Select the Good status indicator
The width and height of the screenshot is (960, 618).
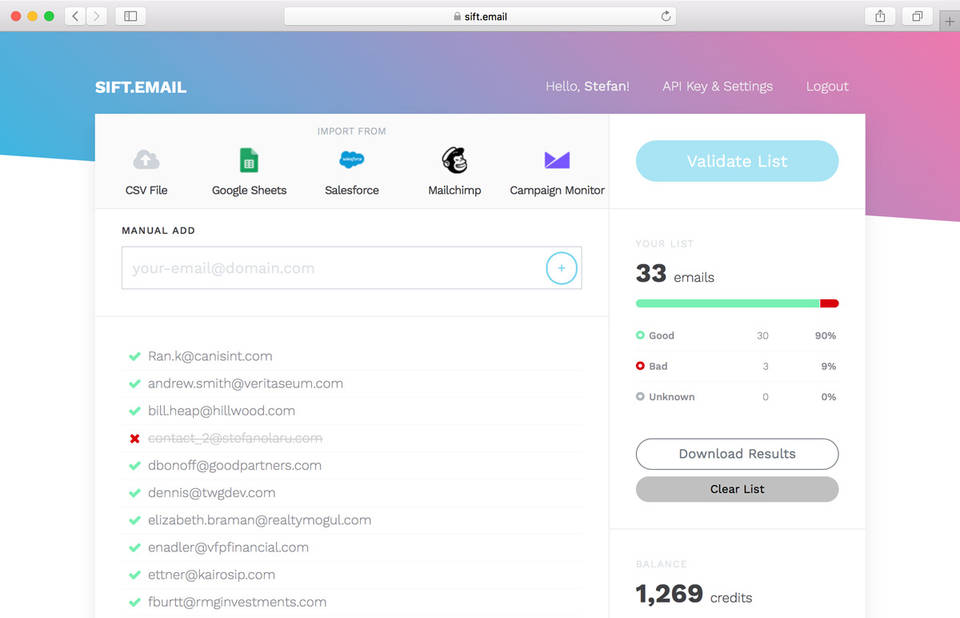click(640, 336)
